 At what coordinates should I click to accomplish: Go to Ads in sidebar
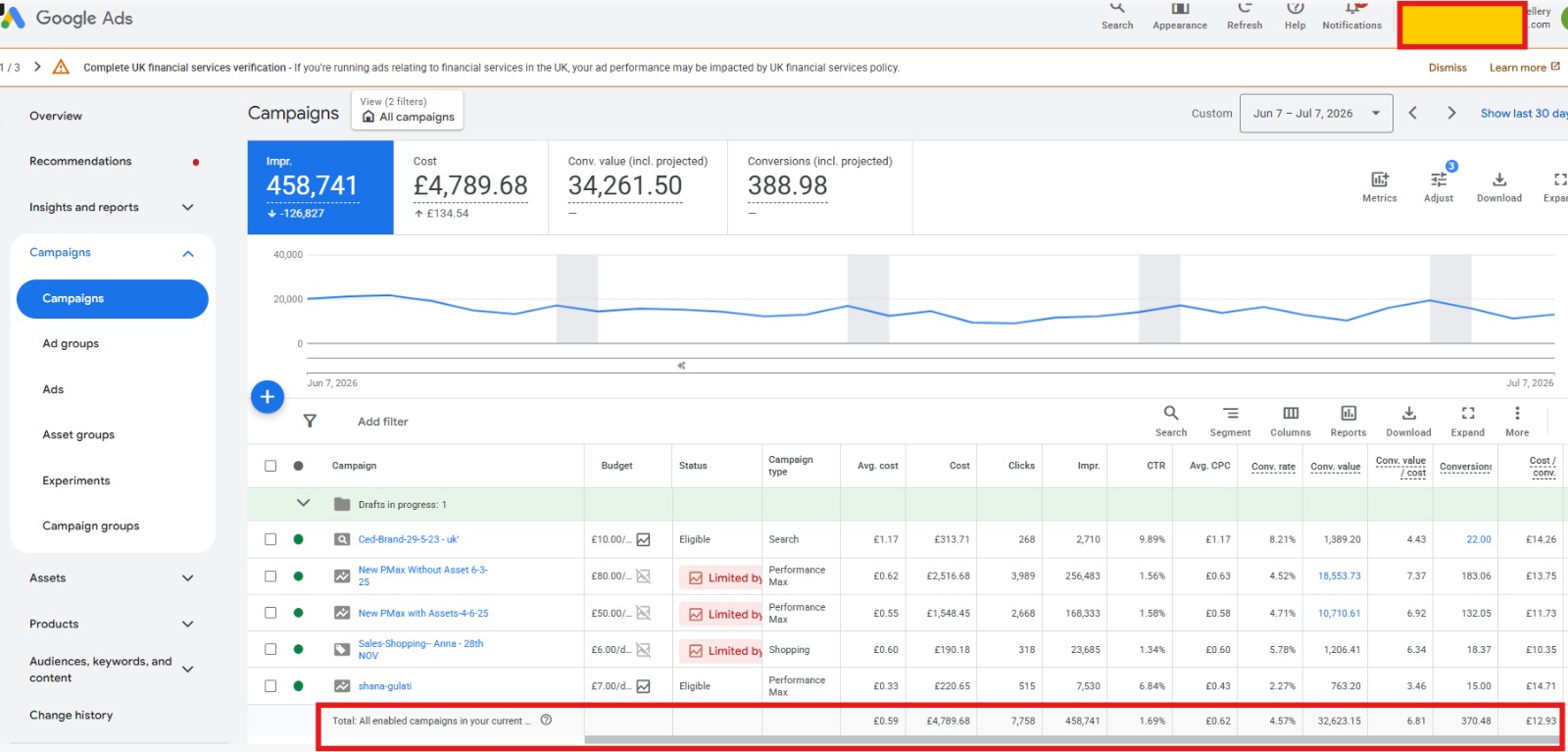point(53,389)
